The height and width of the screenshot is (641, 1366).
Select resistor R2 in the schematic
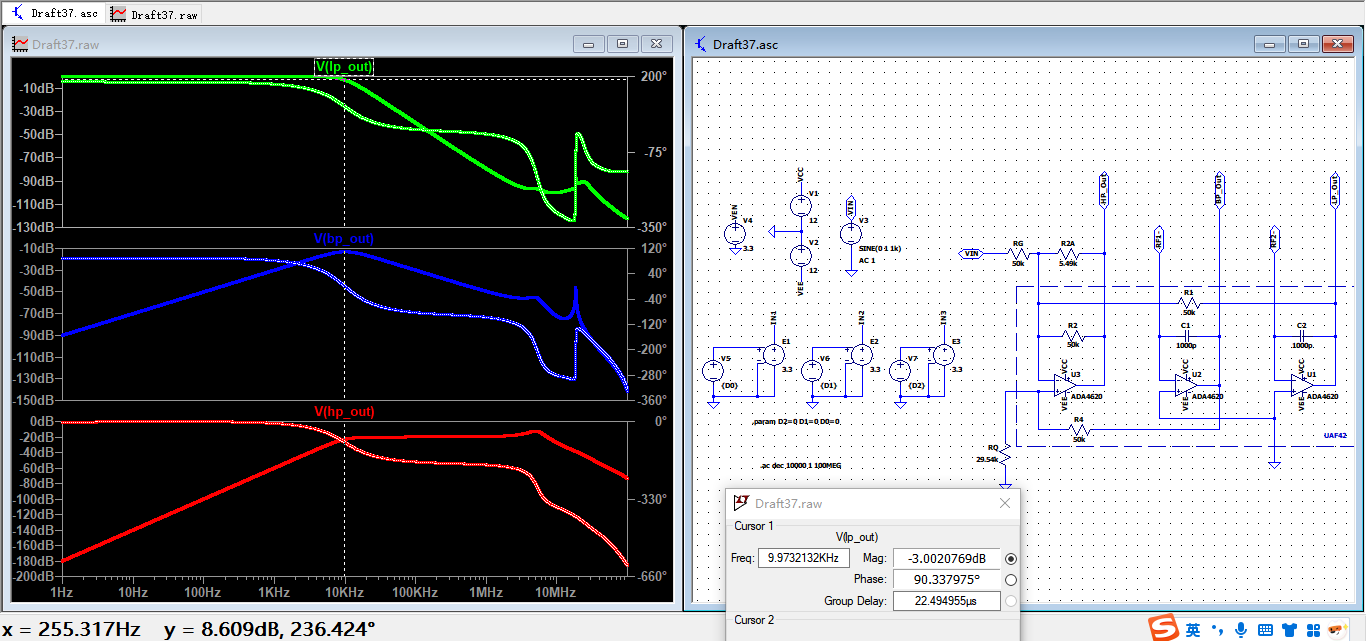coord(1073,336)
